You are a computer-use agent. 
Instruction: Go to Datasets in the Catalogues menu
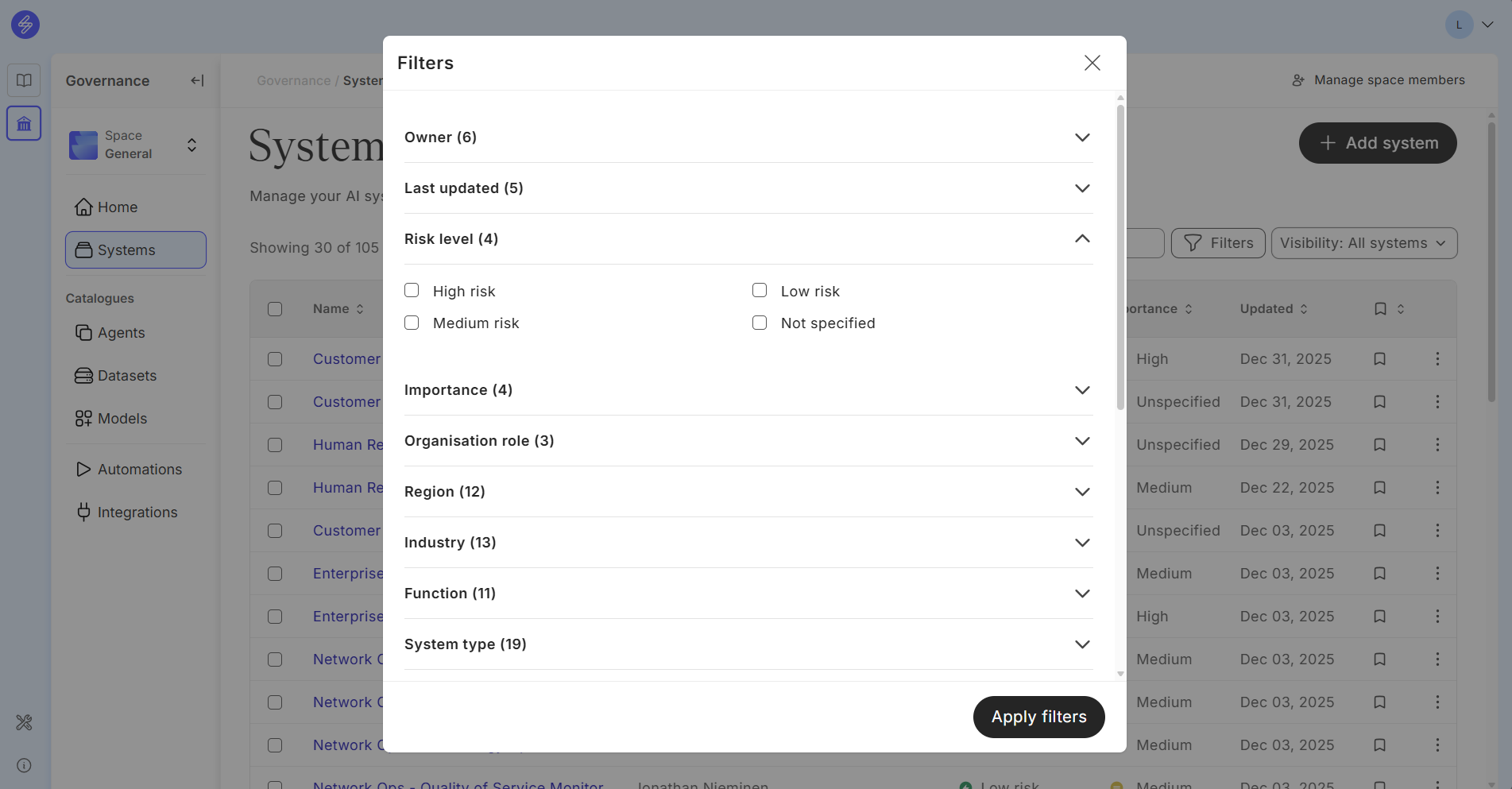tap(126, 376)
